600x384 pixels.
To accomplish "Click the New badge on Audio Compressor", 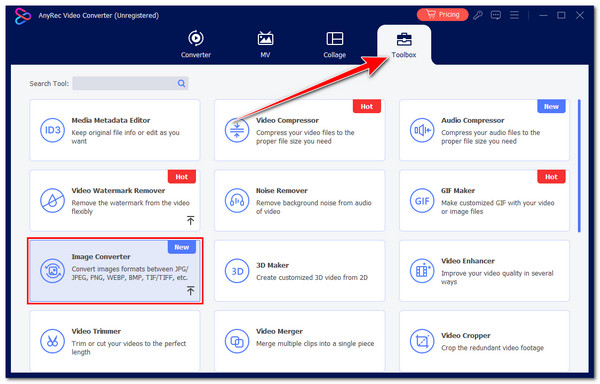I will 551,106.
